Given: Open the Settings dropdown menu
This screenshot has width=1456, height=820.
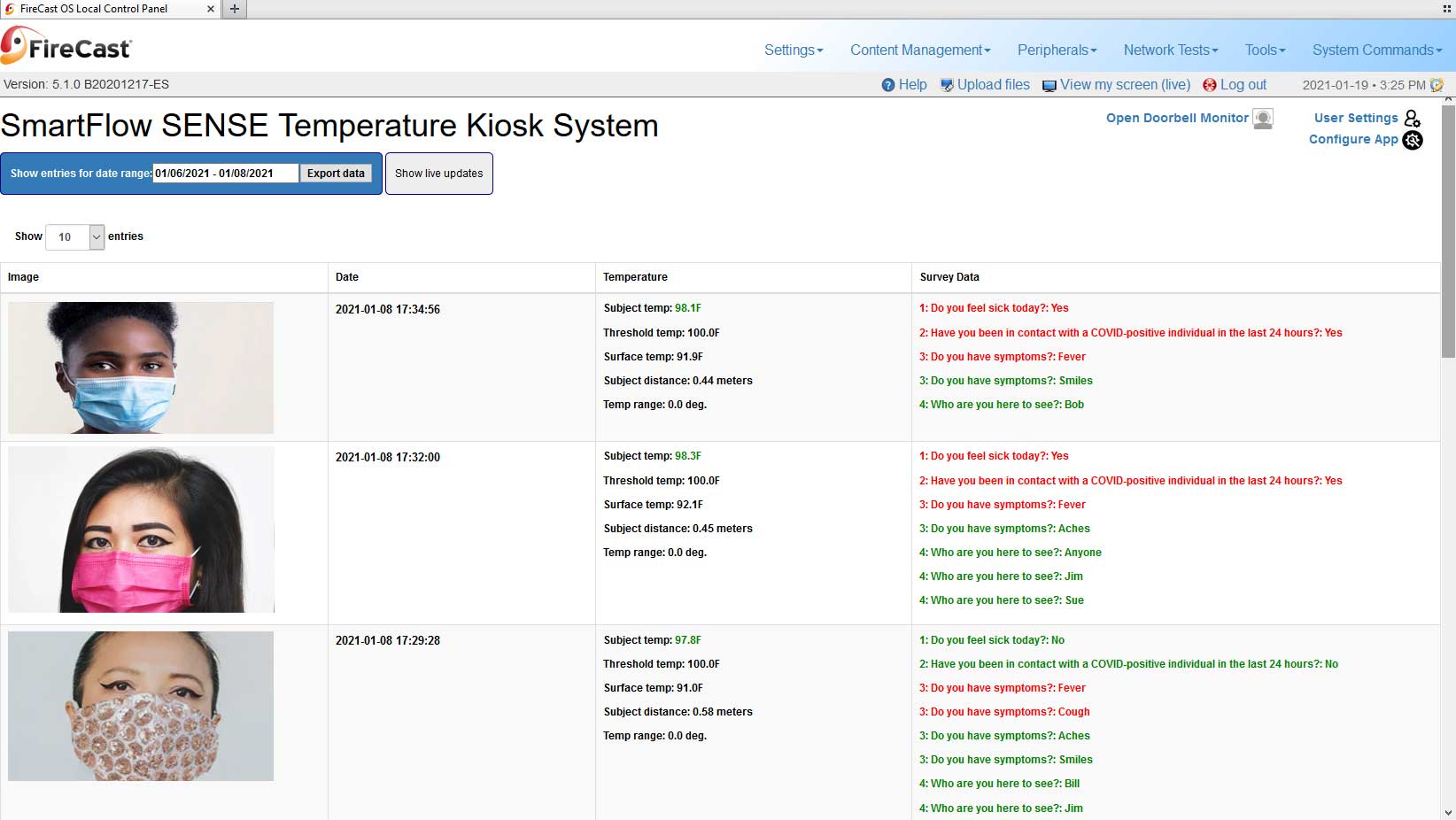Looking at the screenshot, I should pyautogui.click(x=794, y=50).
